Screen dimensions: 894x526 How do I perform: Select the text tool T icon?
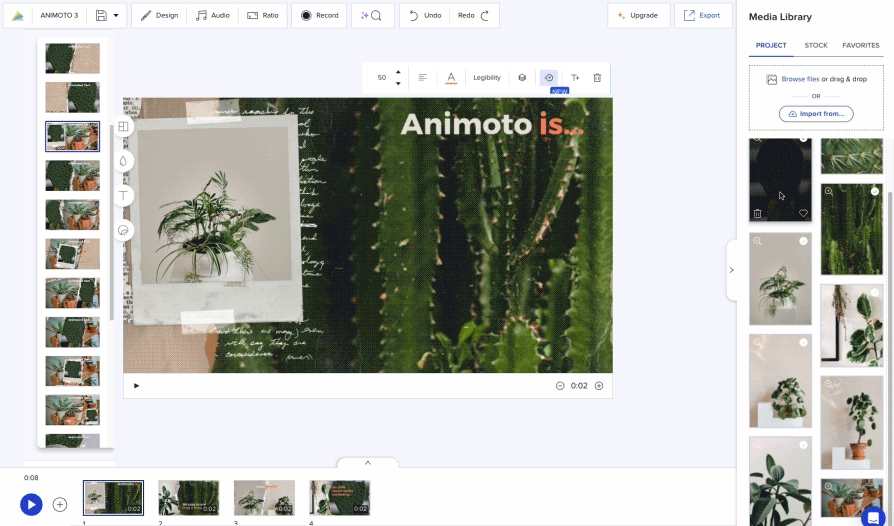(123, 195)
